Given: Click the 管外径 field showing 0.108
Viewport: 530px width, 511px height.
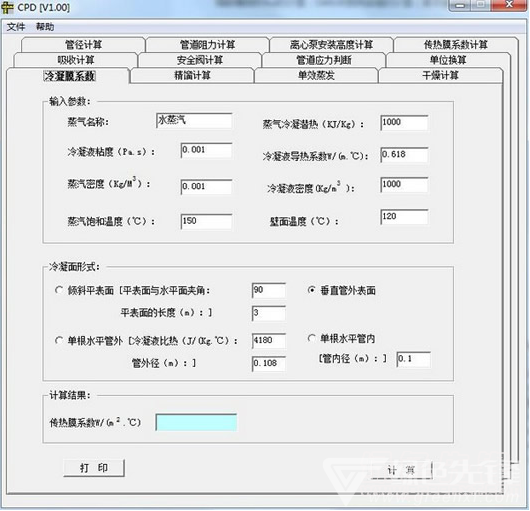Looking at the screenshot, I should click(x=269, y=364).
